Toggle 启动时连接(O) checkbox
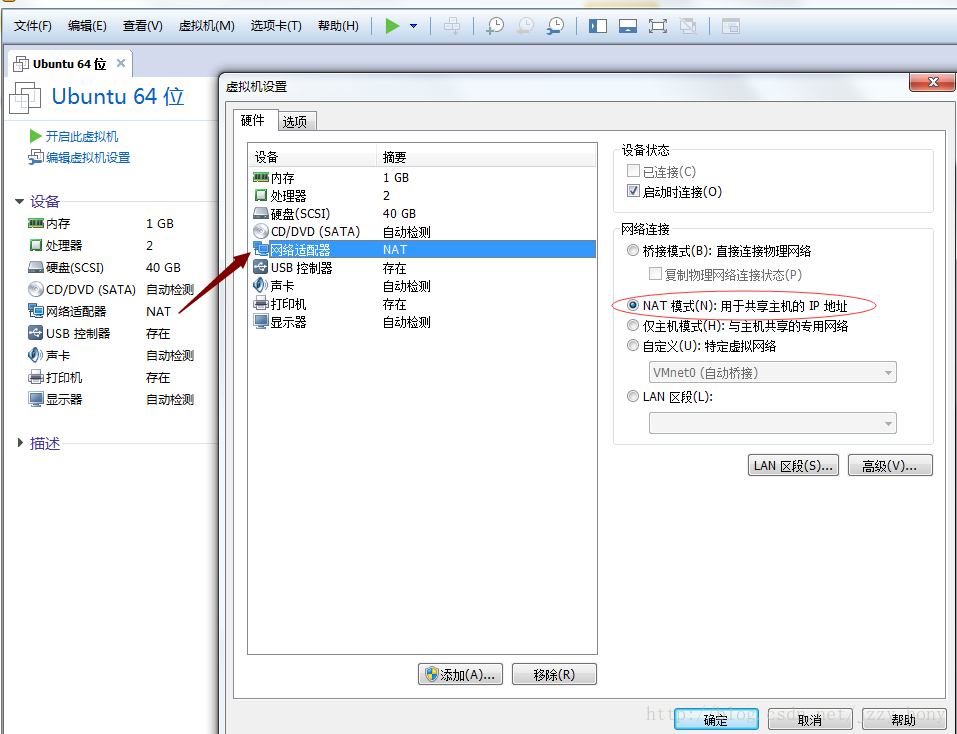The image size is (957, 734). pos(634,191)
